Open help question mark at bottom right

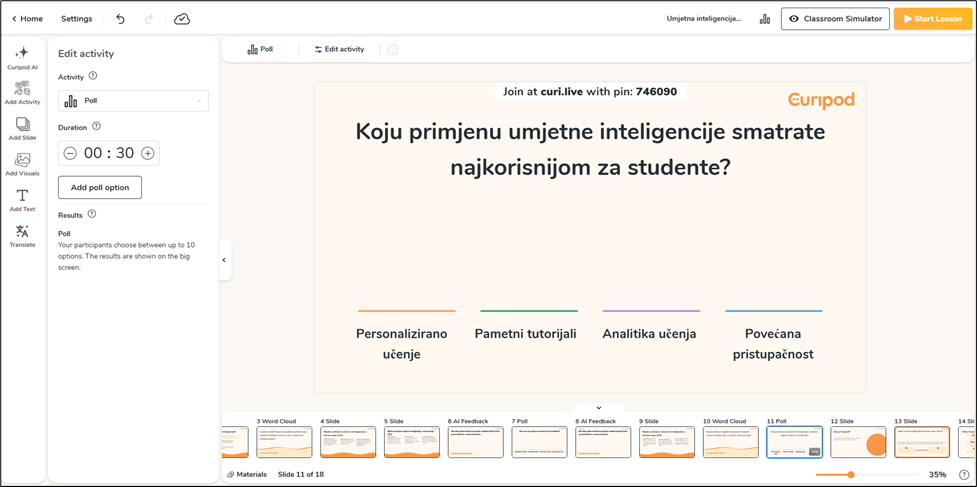click(x=963, y=475)
